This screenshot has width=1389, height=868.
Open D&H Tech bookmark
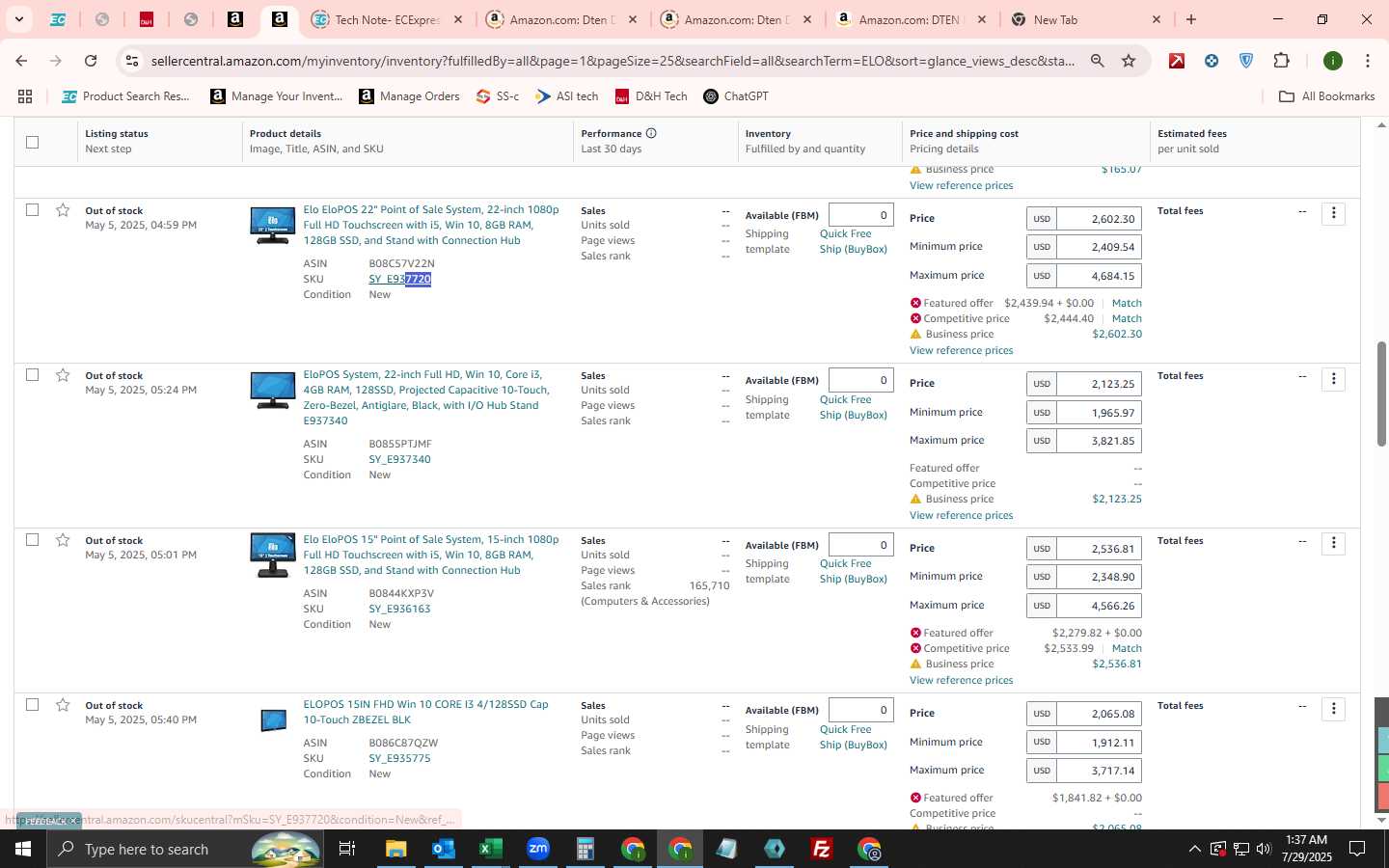pyautogui.click(x=651, y=96)
